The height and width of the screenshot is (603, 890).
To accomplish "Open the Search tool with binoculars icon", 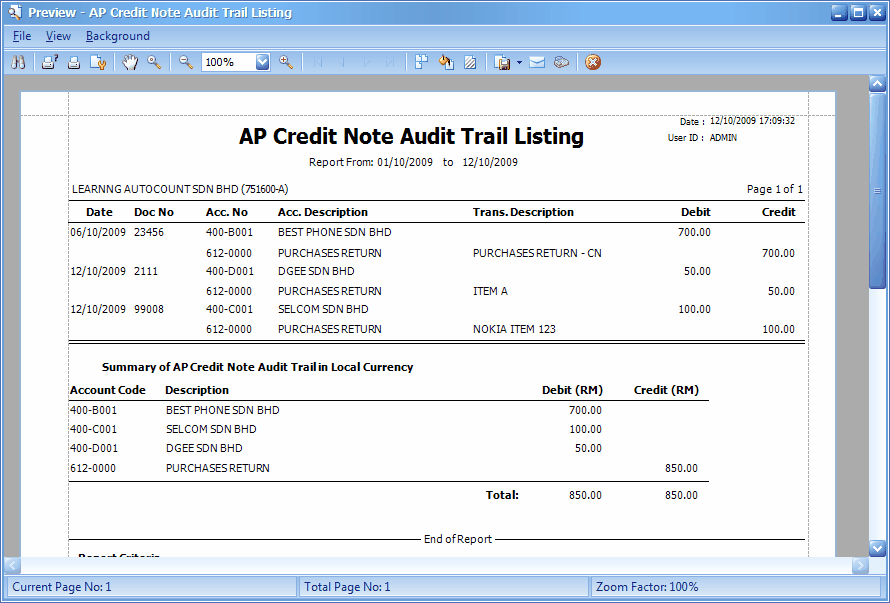I will point(18,62).
